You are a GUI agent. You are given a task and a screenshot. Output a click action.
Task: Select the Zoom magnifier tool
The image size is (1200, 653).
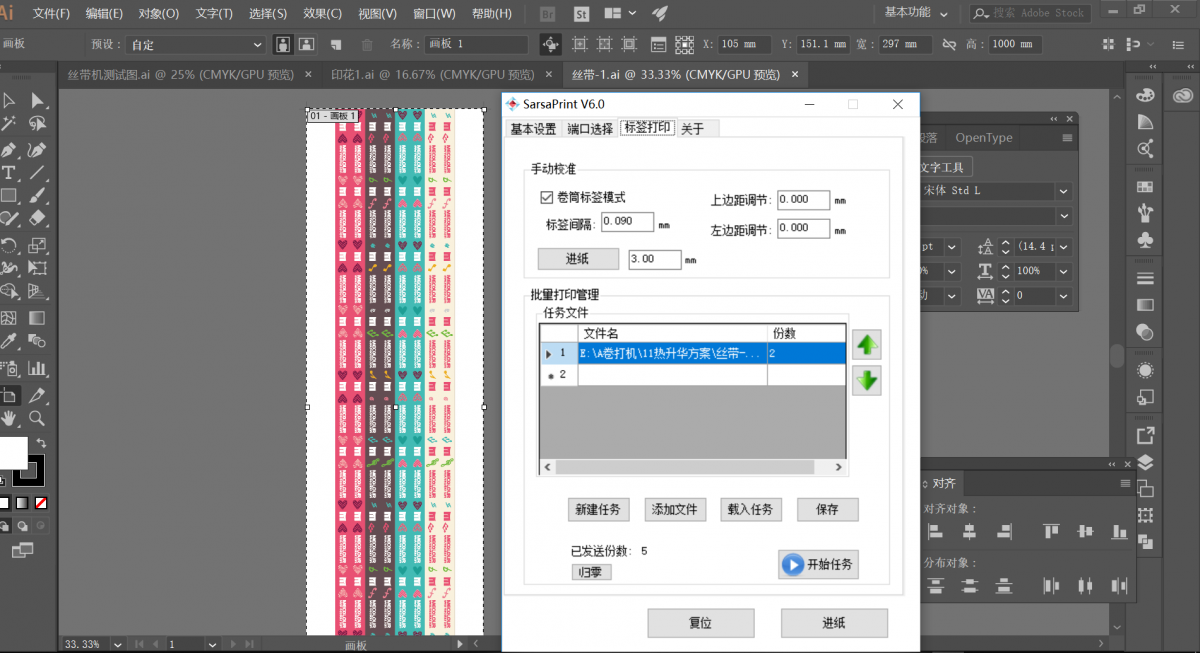pos(37,418)
